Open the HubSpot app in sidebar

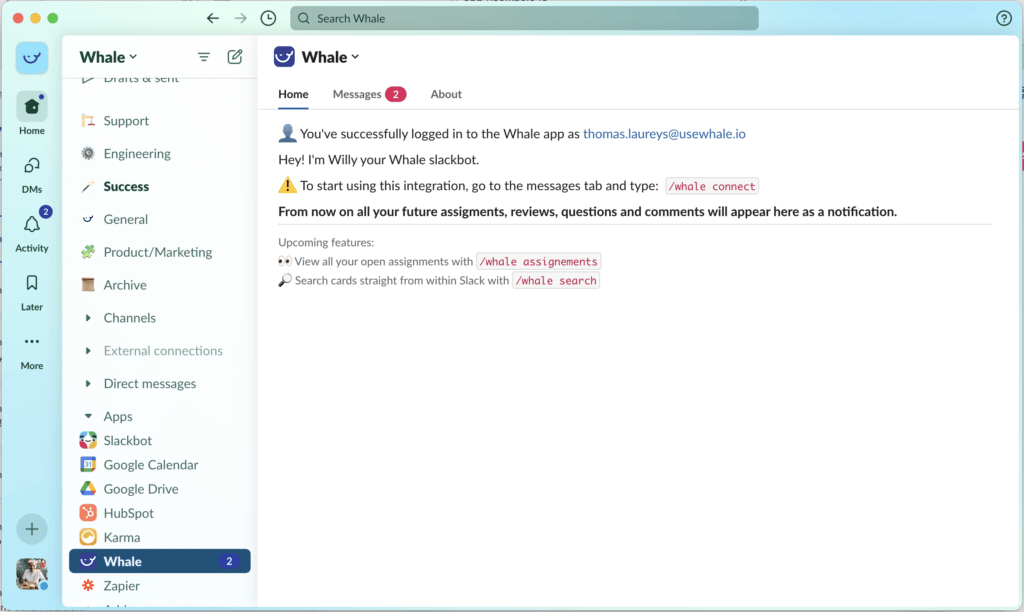(x=128, y=513)
